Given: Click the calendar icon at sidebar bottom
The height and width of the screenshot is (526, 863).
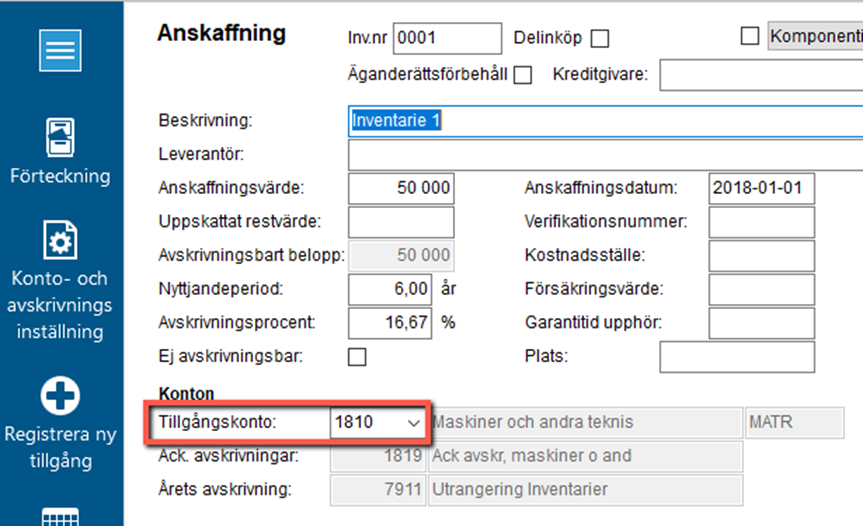Looking at the screenshot, I should (x=60, y=517).
